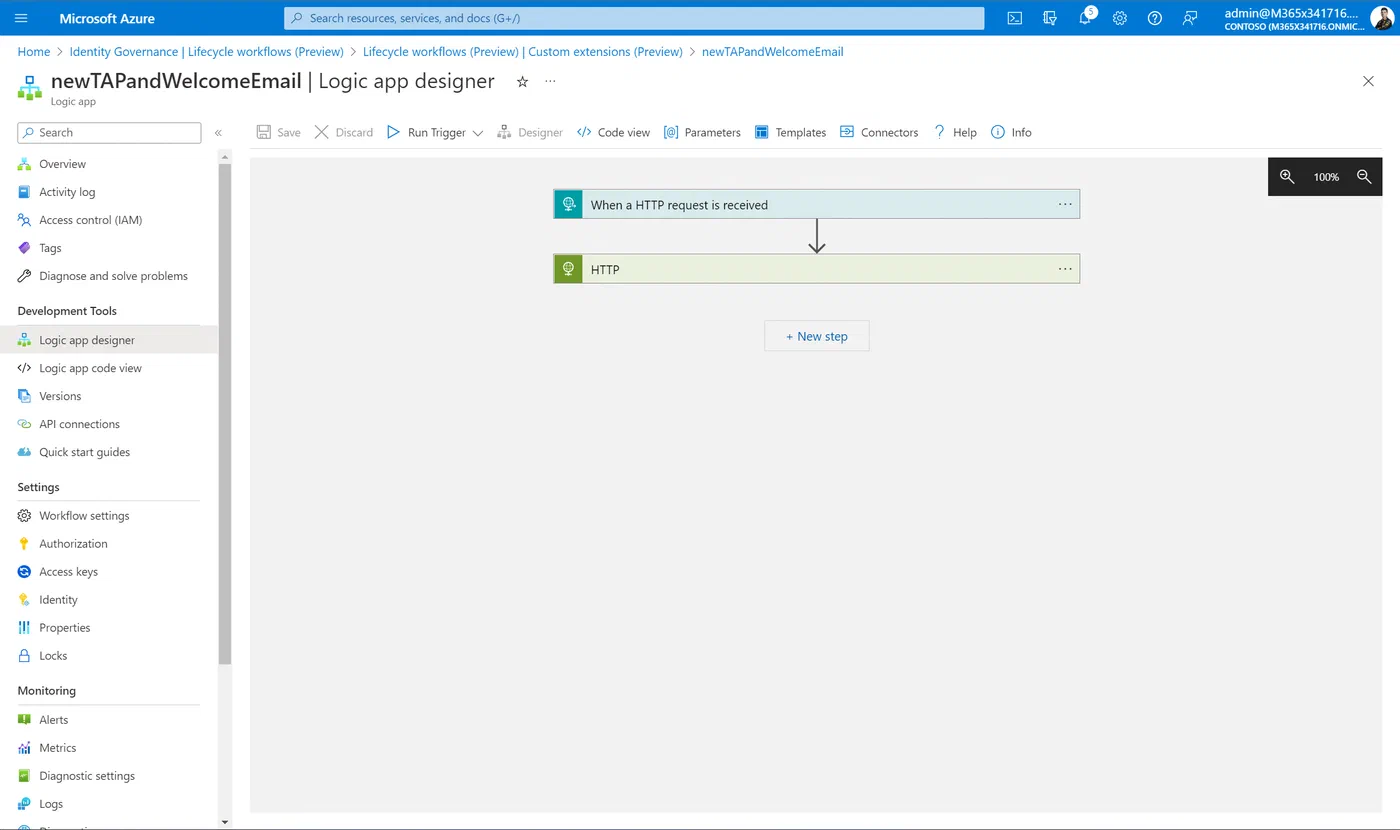Viewport: 1400px width, 830px height.
Task: Click the sidebar Search box
Action: [110, 132]
